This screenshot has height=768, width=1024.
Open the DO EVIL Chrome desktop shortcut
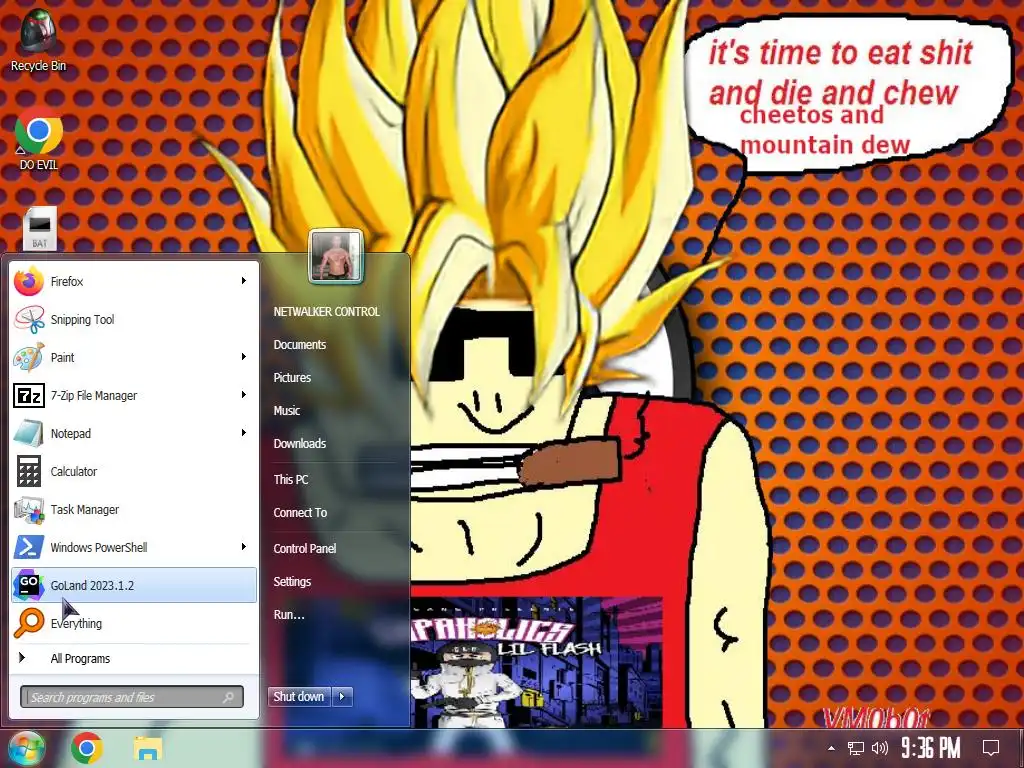pyautogui.click(x=38, y=140)
